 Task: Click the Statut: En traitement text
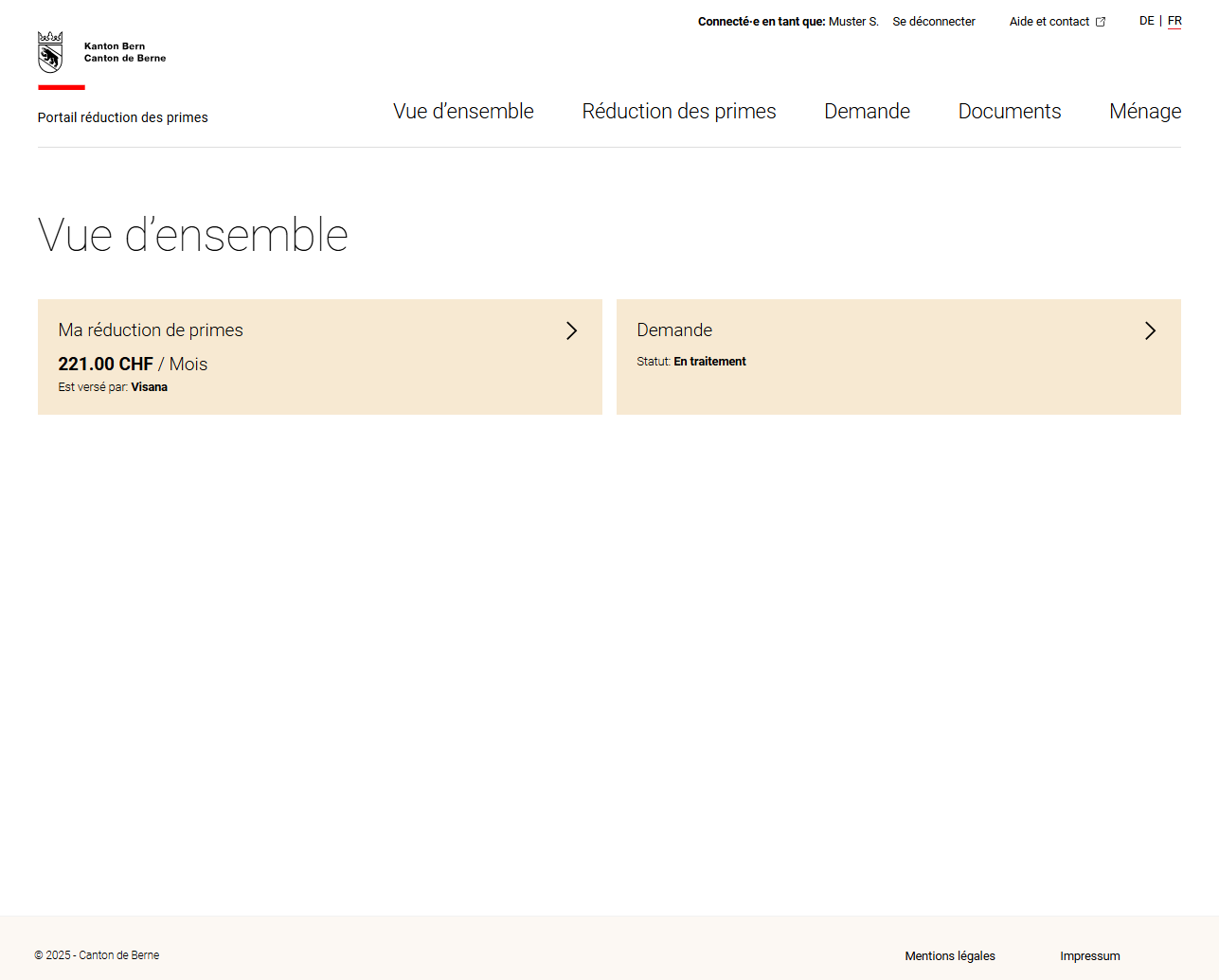point(690,362)
